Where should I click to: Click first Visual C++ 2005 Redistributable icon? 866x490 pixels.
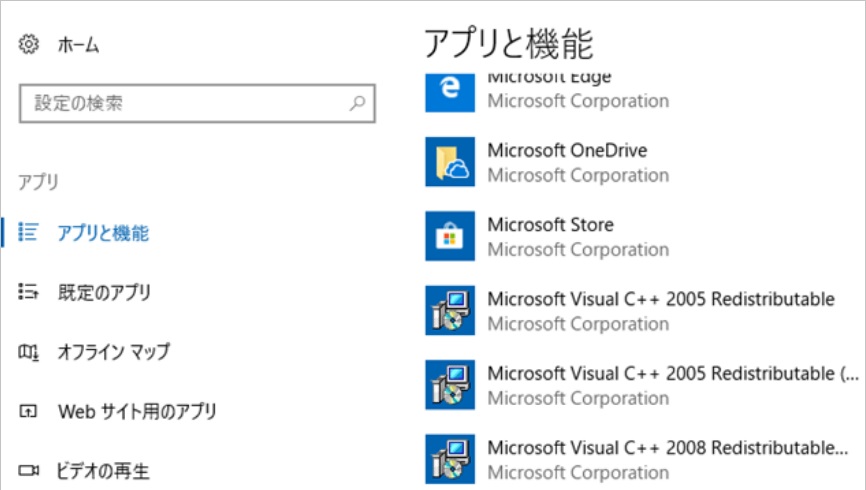click(x=450, y=310)
